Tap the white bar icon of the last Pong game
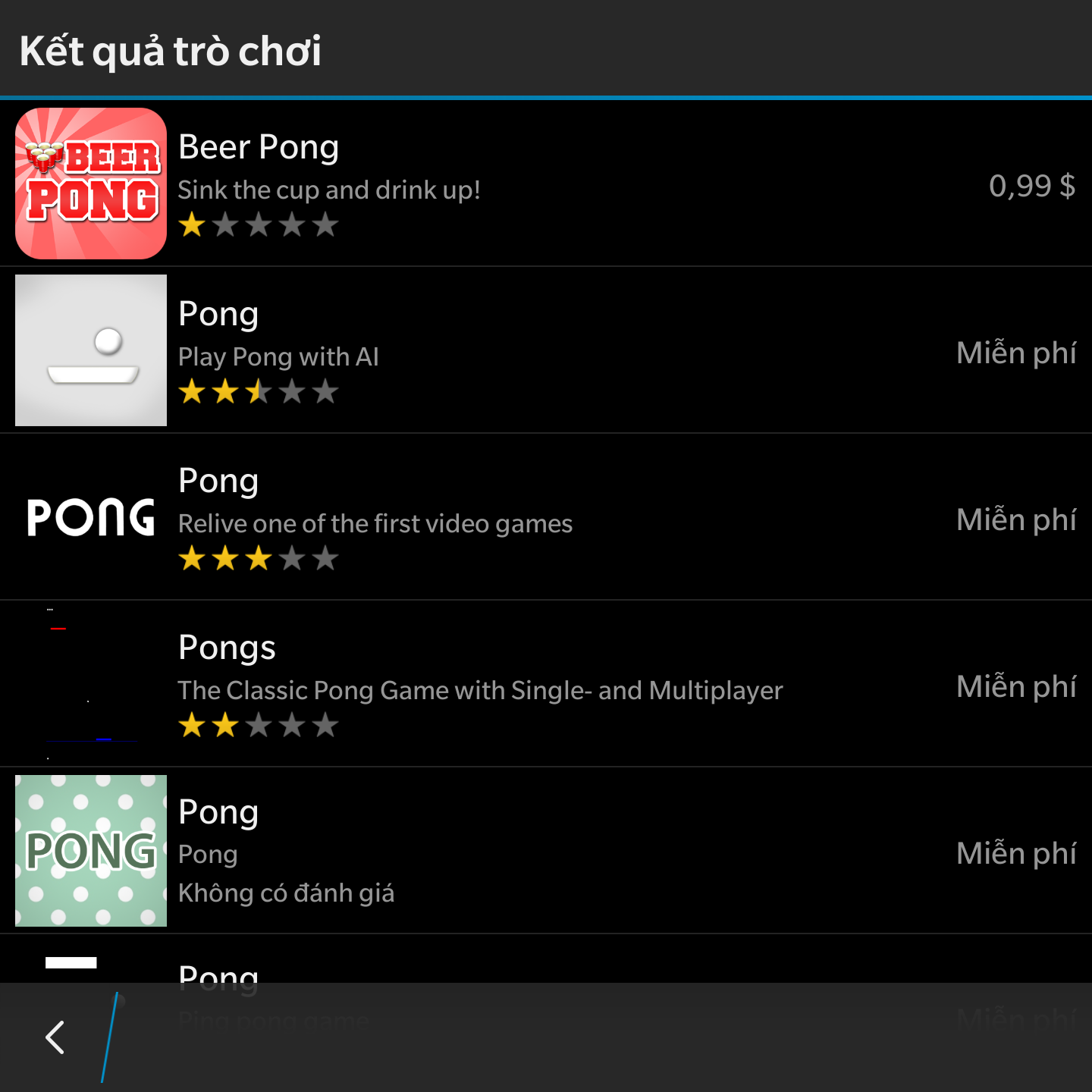Image resolution: width=1092 pixels, height=1092 pixels. tap(71, 962)
